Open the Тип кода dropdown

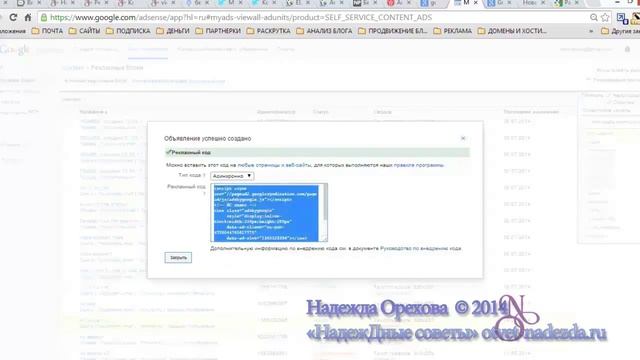click(x=232, y=176)
